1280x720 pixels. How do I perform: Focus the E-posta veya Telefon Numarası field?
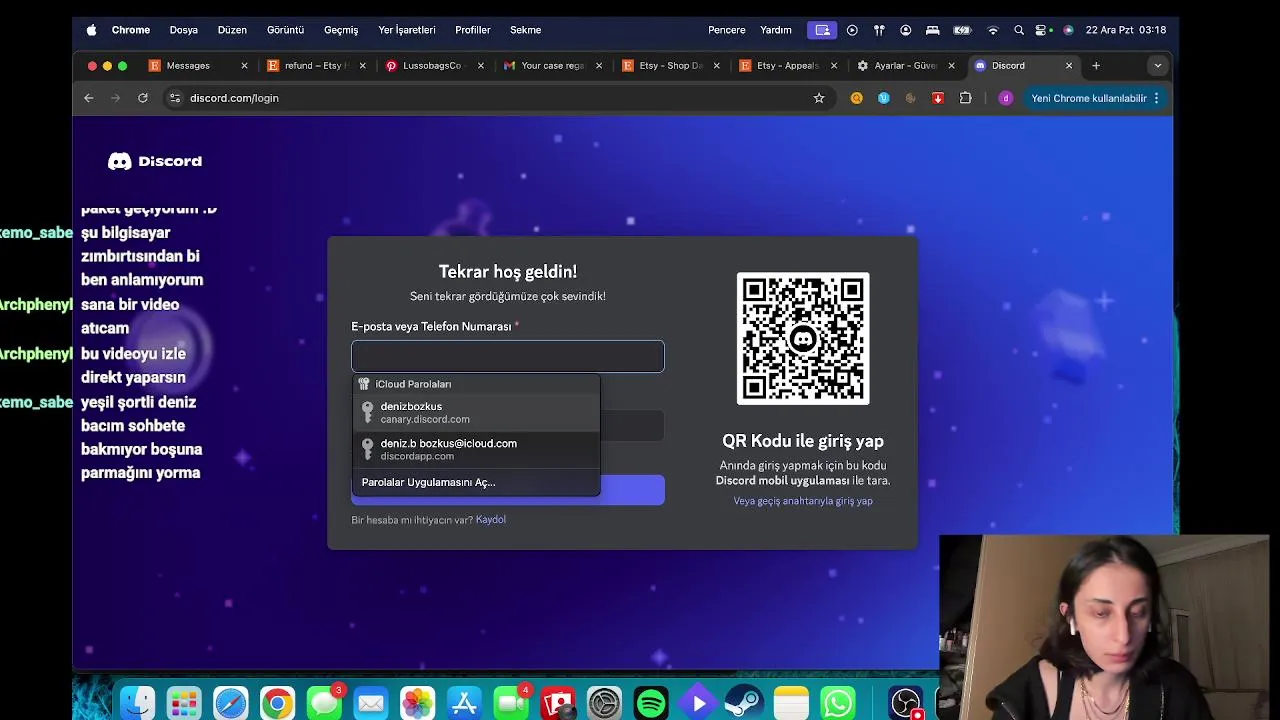point(507,356)
